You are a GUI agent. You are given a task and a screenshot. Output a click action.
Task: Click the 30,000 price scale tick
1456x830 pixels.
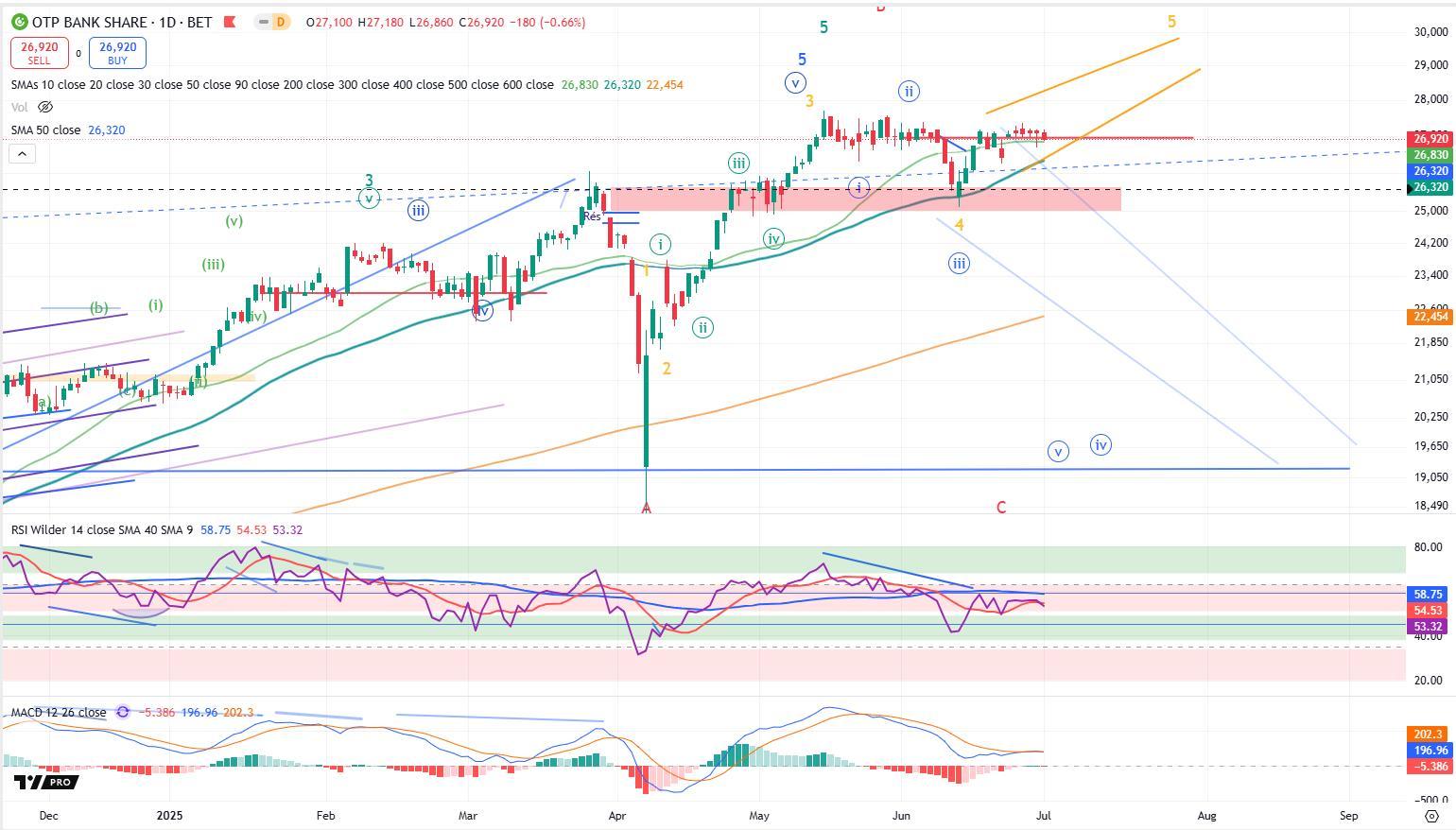1431,32
